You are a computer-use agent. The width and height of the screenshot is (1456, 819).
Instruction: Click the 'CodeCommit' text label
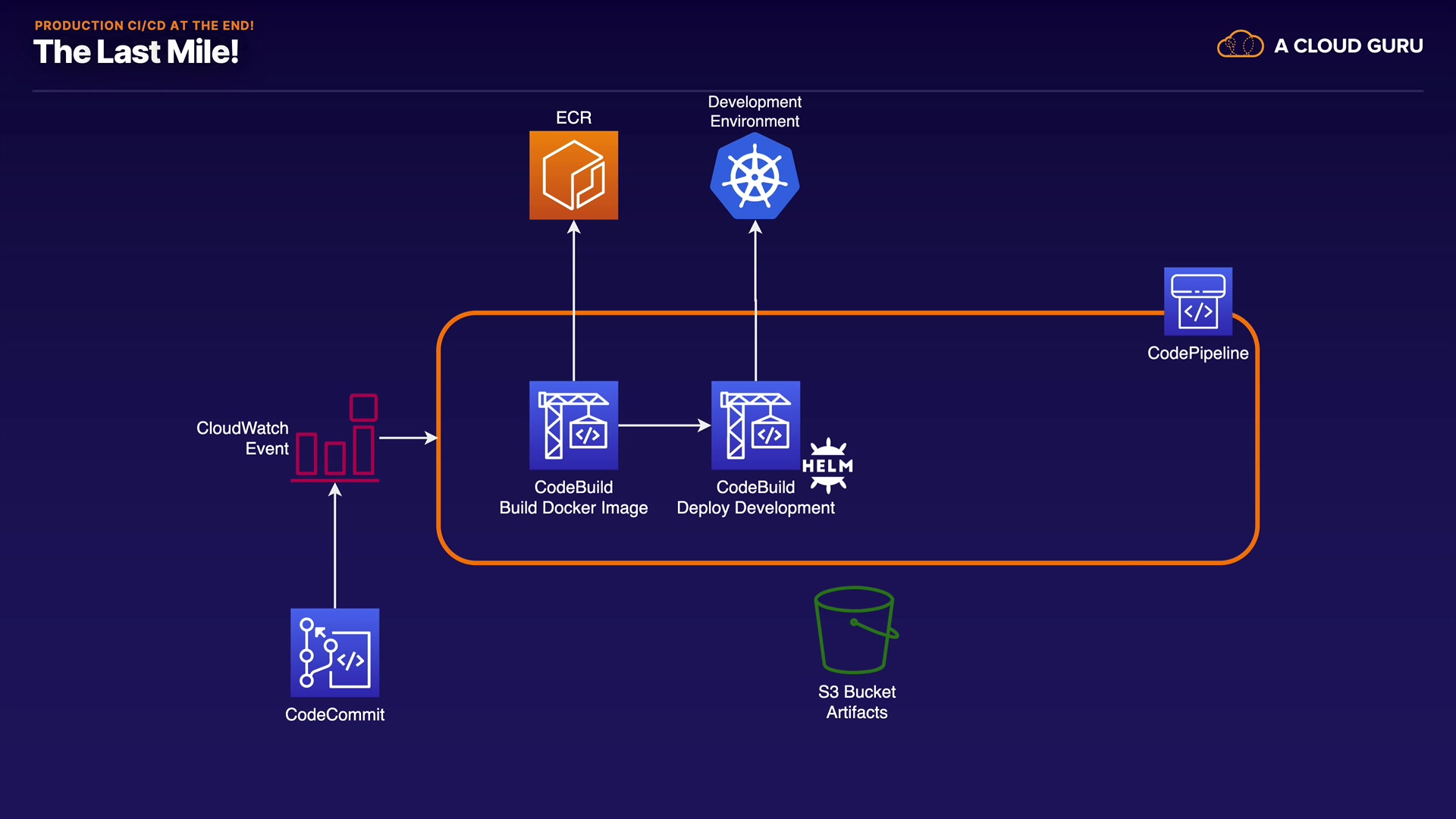click(x=334, y=714)
